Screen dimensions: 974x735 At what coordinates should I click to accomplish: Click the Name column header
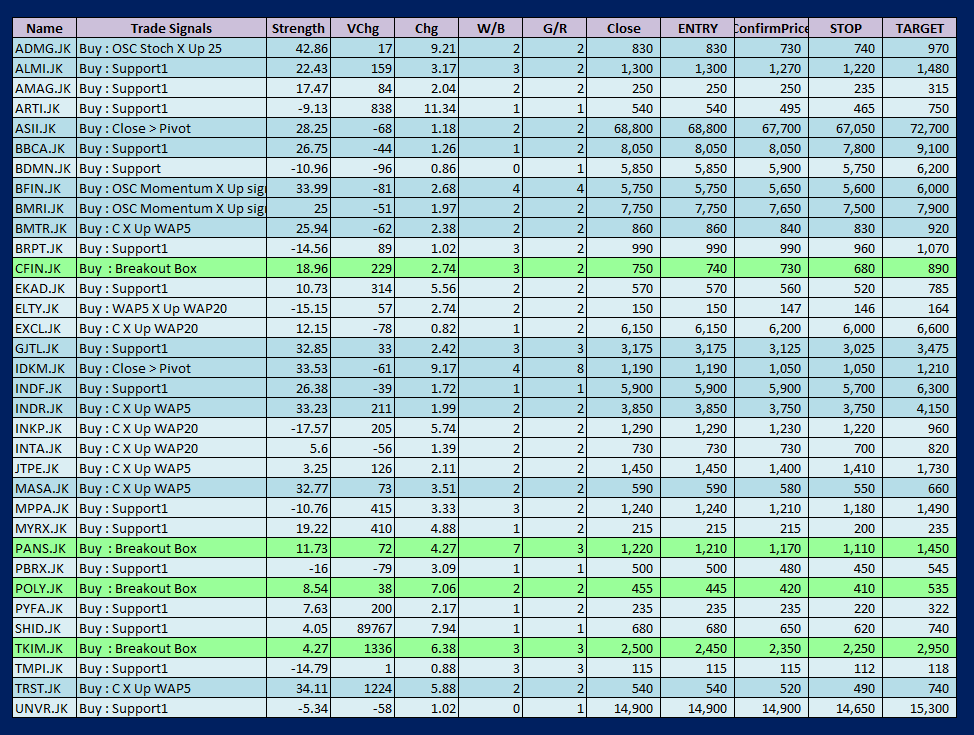pos(45,29)
